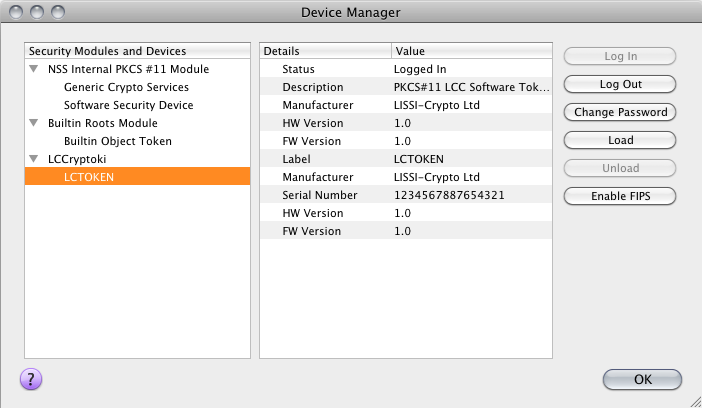This screenshot has height=408, width=702.
Task: Collapse the NSS Internal PKCS #11 Module
Action: click(34, 69)
